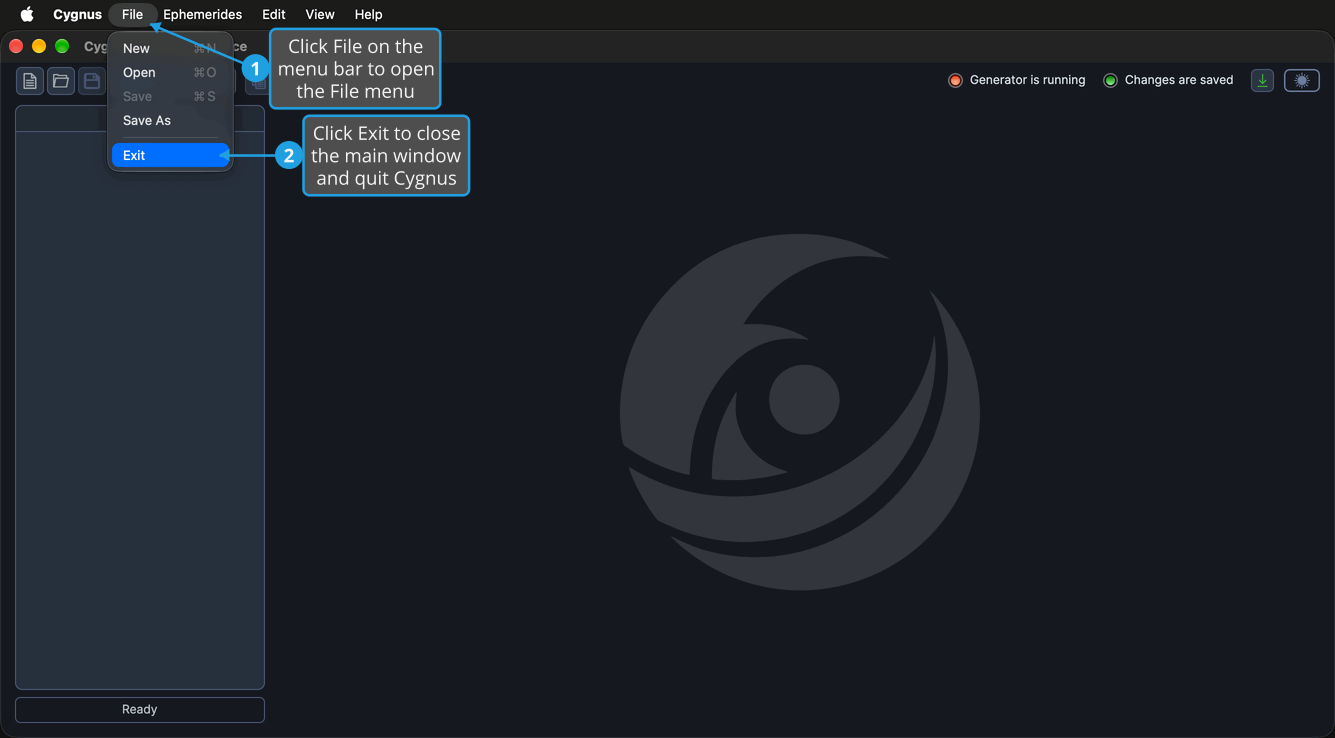Choose Open from the File menu
Viewport: 1335px width, 738px height.
click(171, 72)
